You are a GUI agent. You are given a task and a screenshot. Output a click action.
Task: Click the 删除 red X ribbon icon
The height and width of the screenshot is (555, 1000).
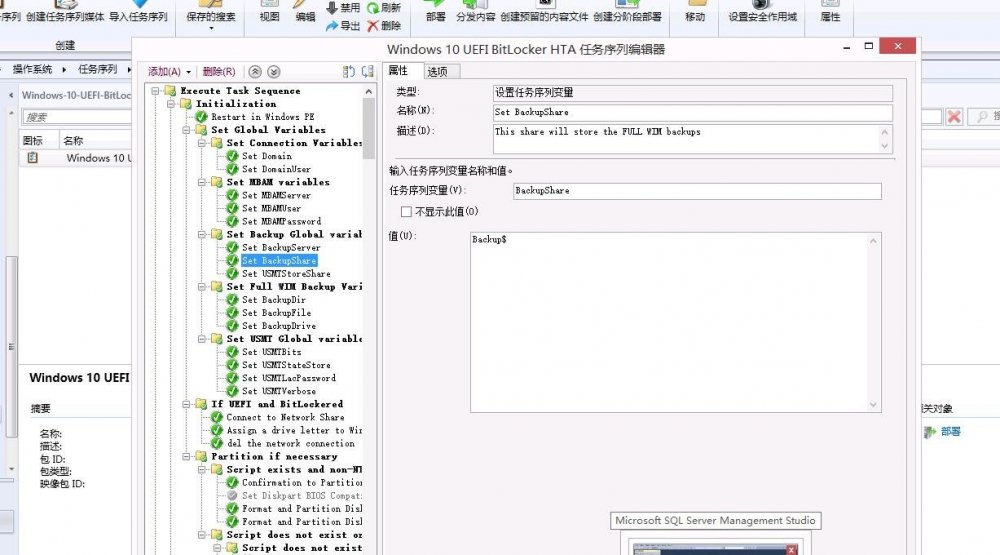pos(373,26)
